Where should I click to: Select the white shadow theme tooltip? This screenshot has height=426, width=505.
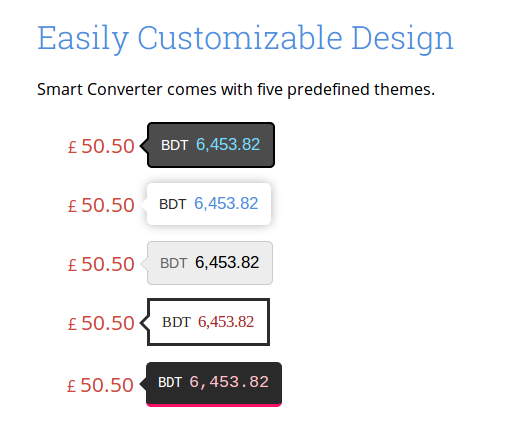pyautogui.click(x=209, y=204)
